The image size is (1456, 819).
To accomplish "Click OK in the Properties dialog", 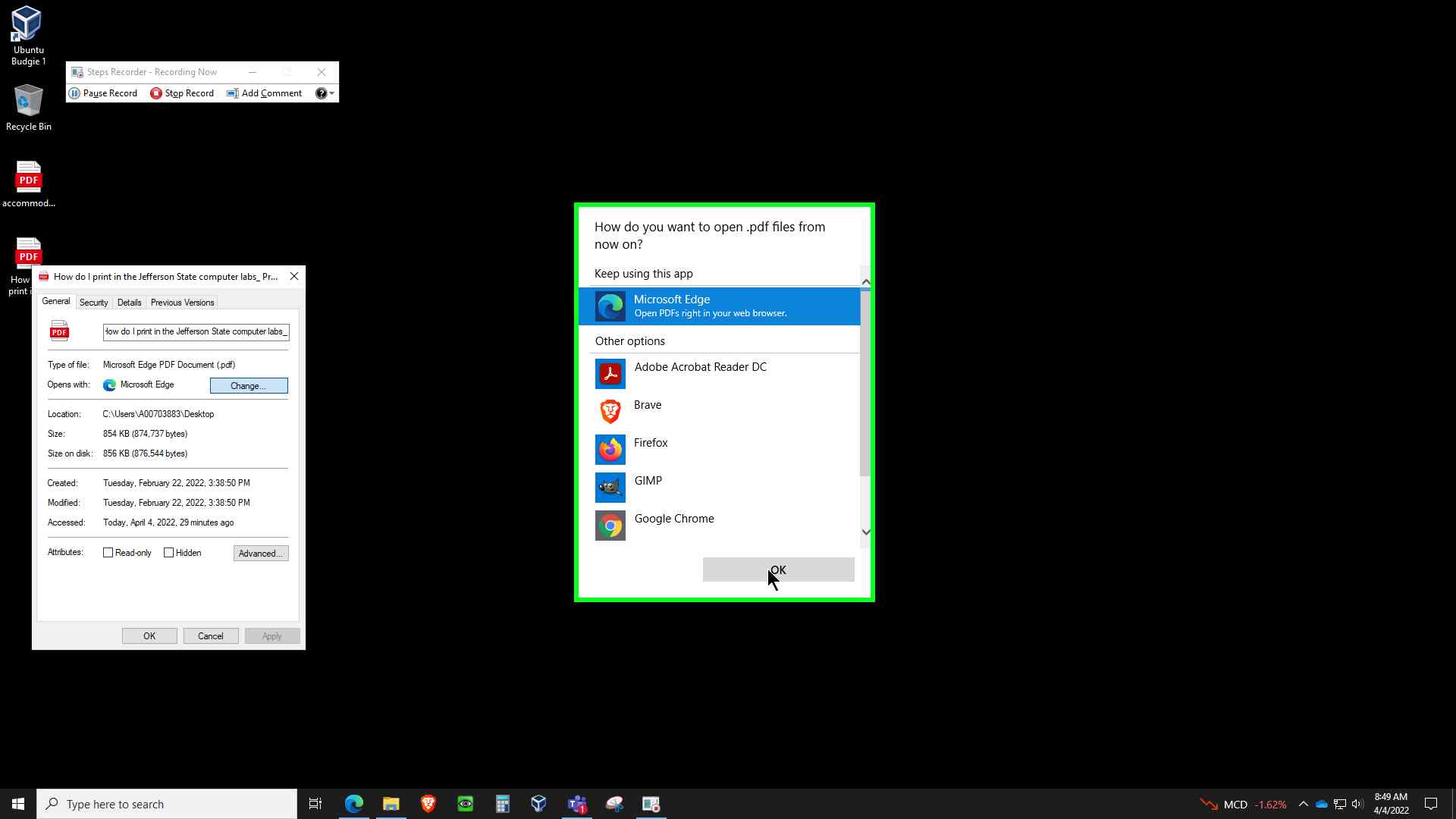I will 149,636.
